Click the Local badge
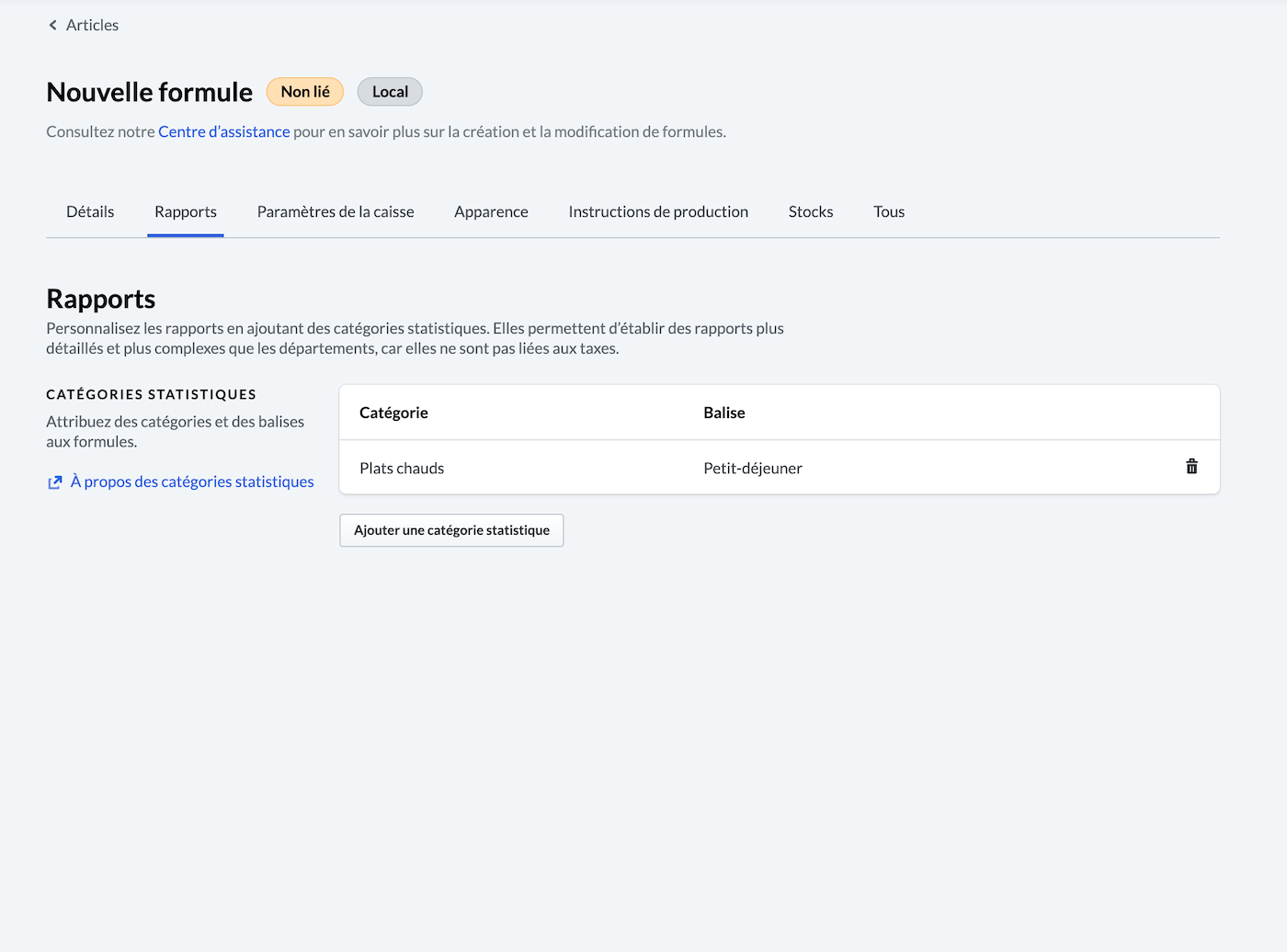Image resolution: width=1287 pixels, height=952 pixels. pos(390,92)
